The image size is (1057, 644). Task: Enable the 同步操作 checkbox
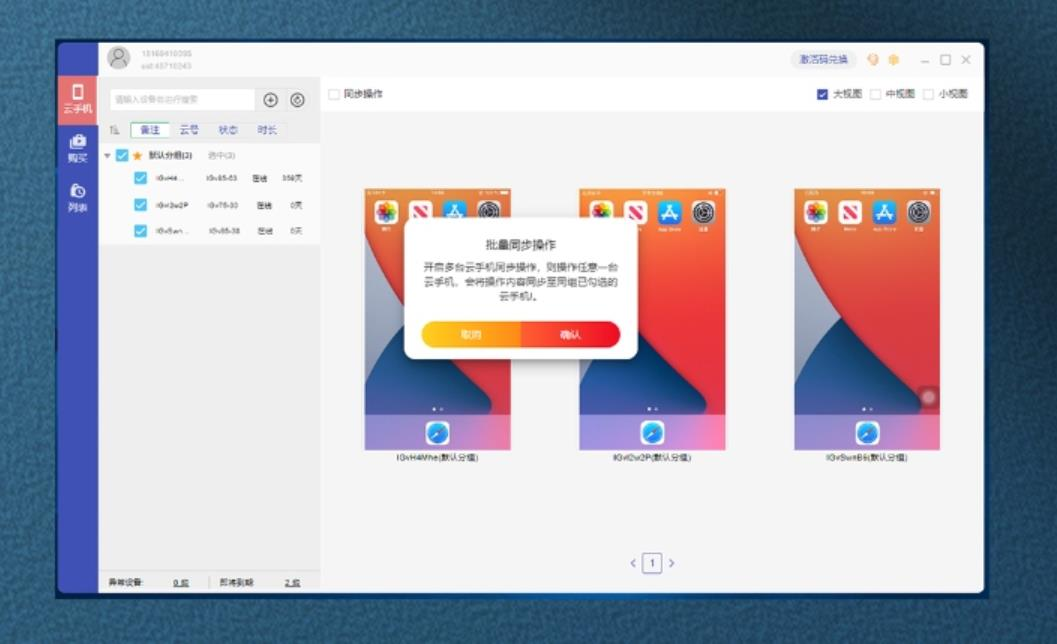pyautogui.click(x=334, y=94)
